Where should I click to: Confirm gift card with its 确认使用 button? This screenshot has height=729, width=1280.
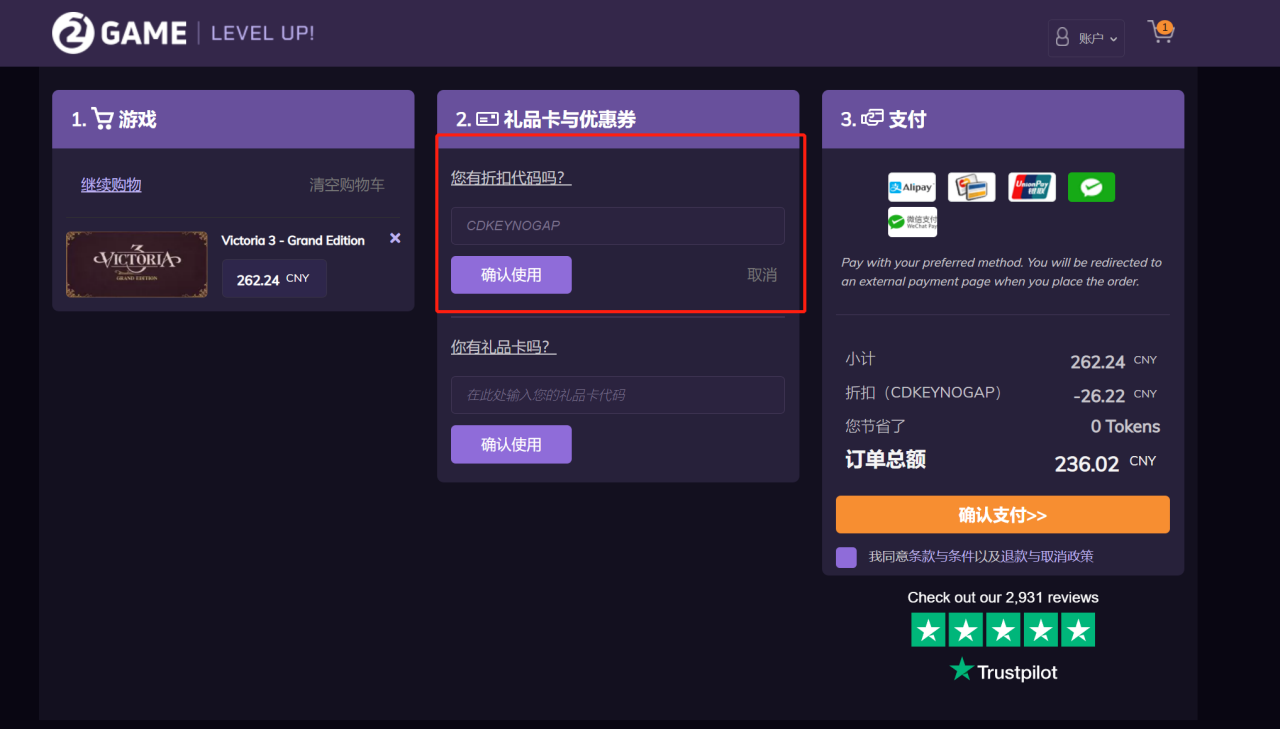point(511,444)
